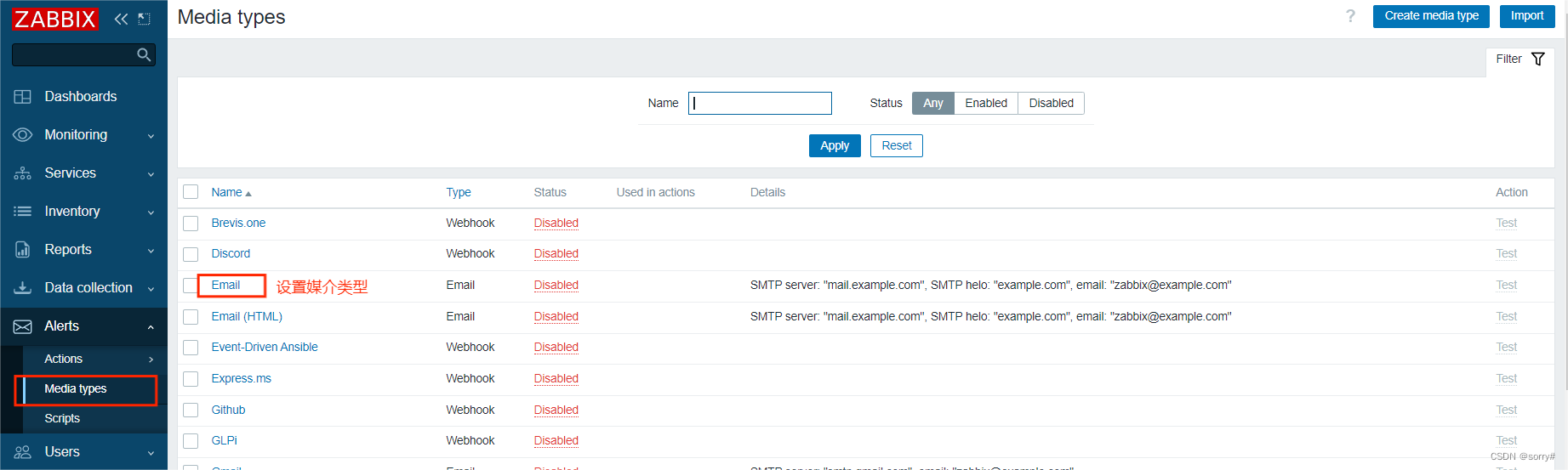Check the Discord row checkbox
The height and width of the screenshot is (470, 1568).
[x=191, y=254]
